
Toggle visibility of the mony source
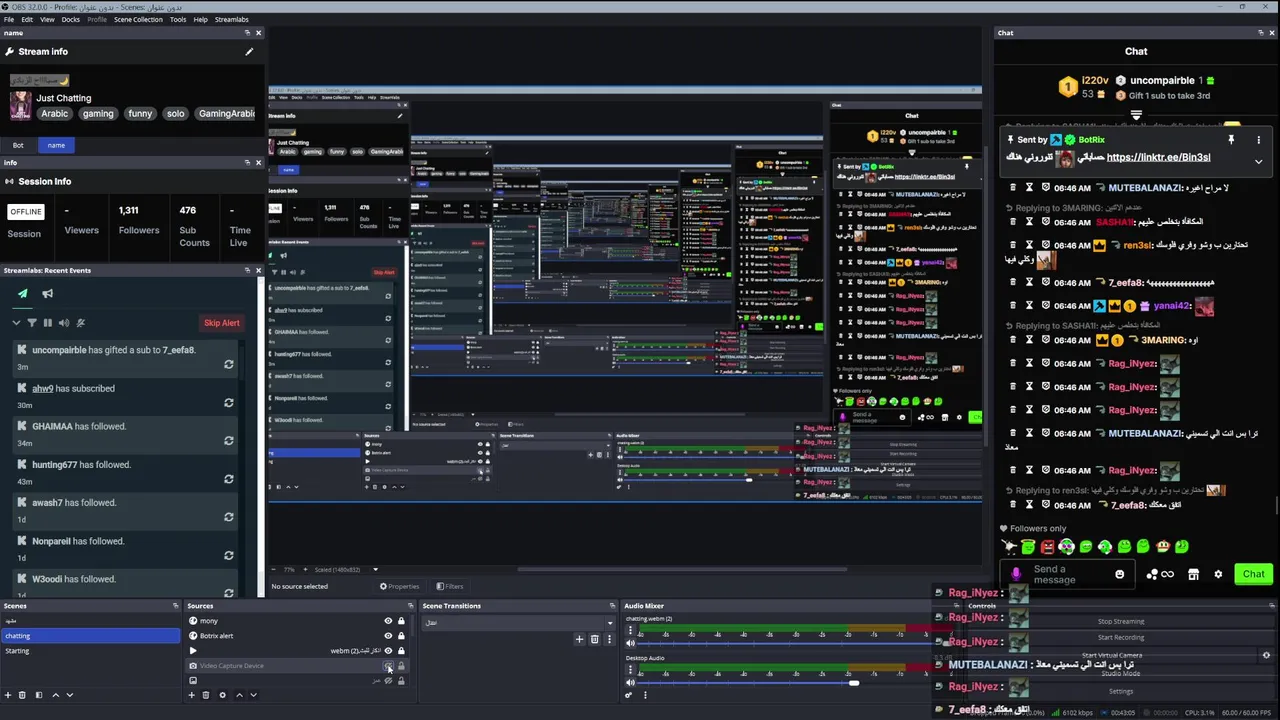[x=388, y=621]
